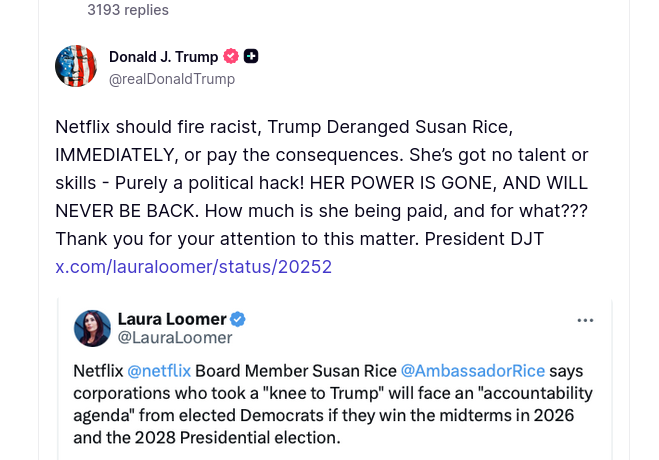Open Laura Loomer's profile picture

pos(93,328)
